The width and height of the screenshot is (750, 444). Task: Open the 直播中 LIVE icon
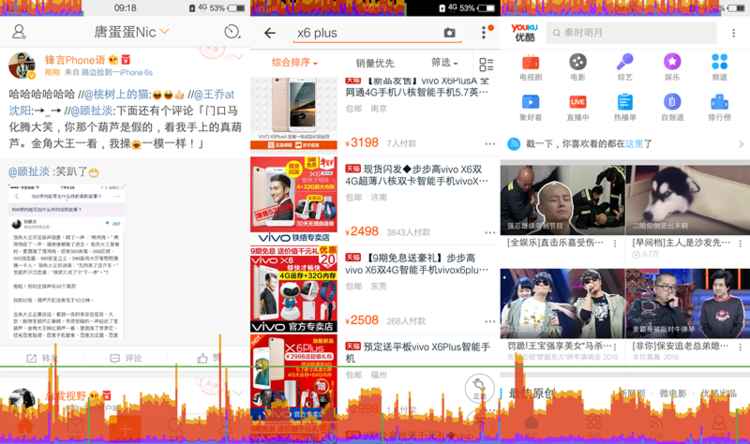coord(578,102)
